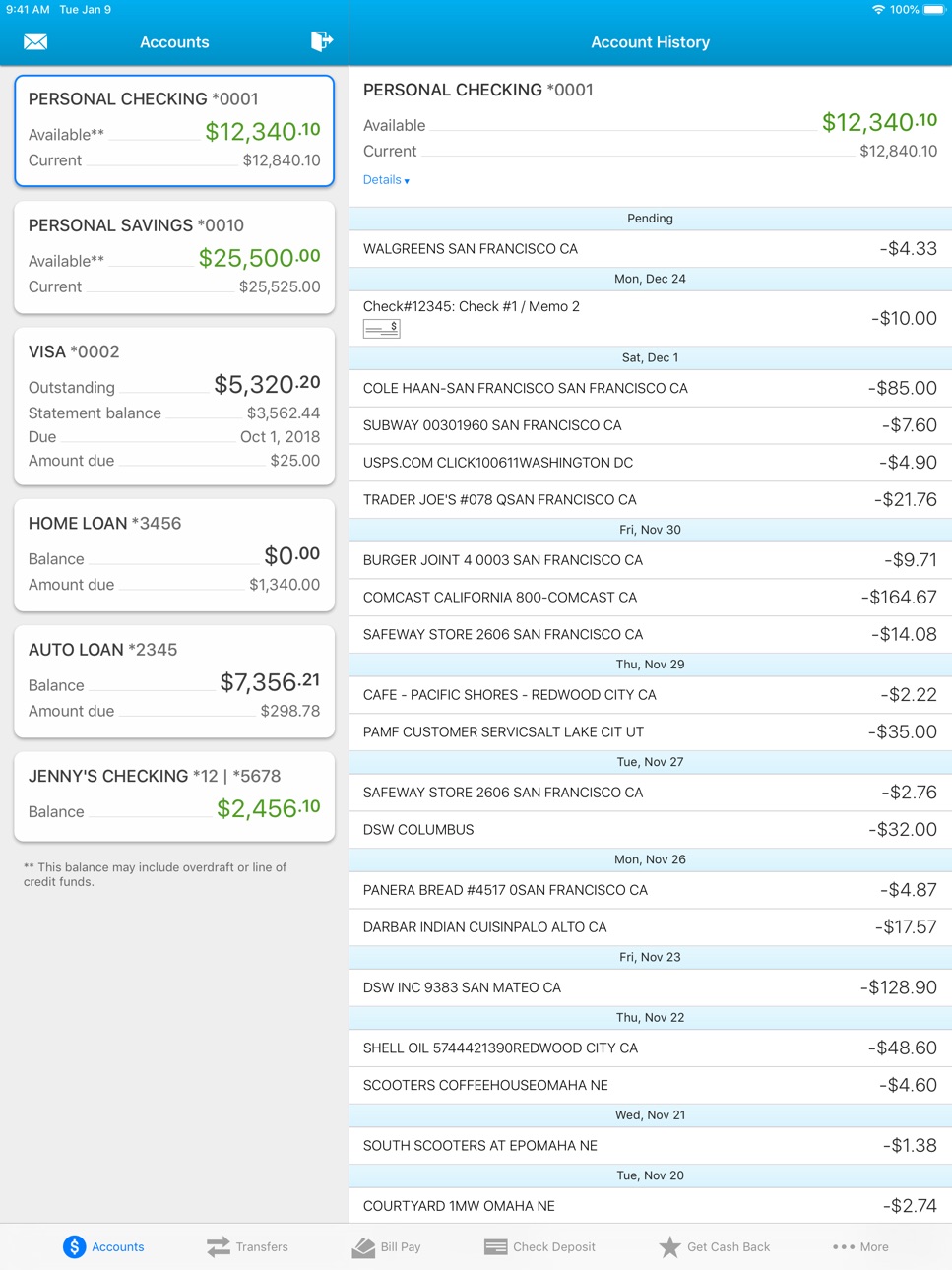The width and height of the screenshot is (952, 1270).
Task: Tap the Check Deposit icon
Action: (x=496, y=1247)
